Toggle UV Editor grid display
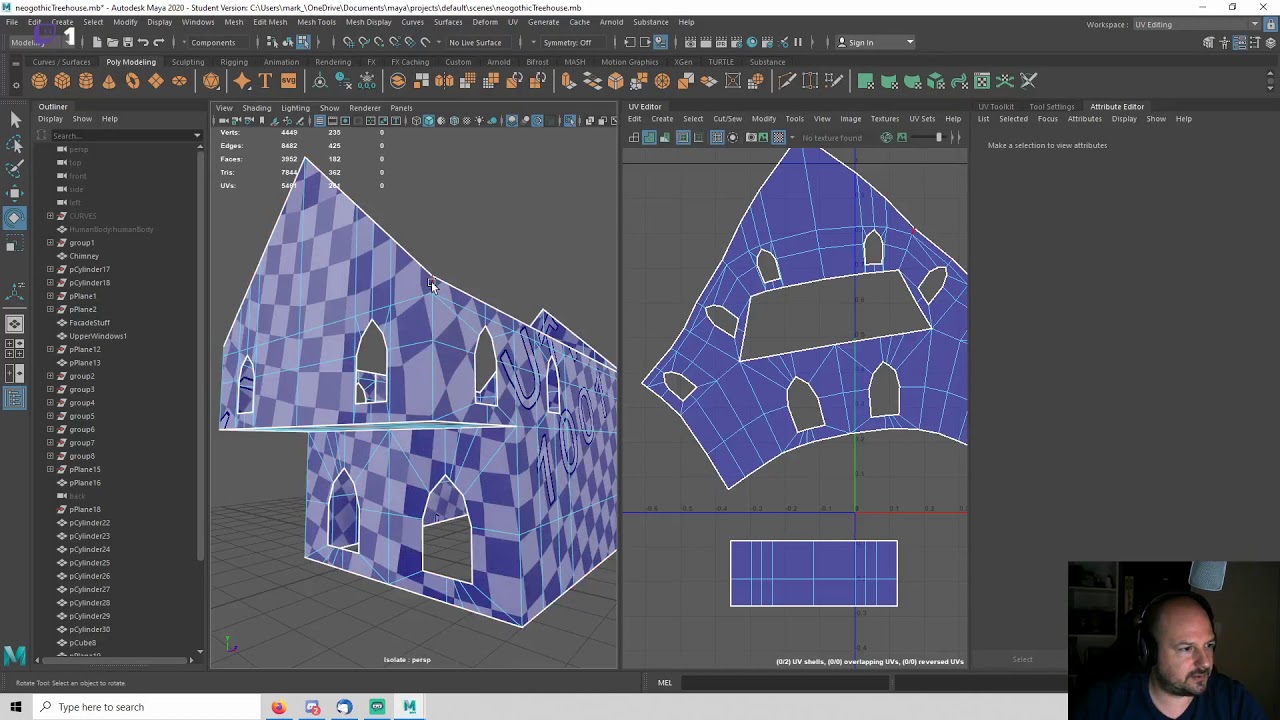This screenshot has width=1280, height=720. [716, 137]
